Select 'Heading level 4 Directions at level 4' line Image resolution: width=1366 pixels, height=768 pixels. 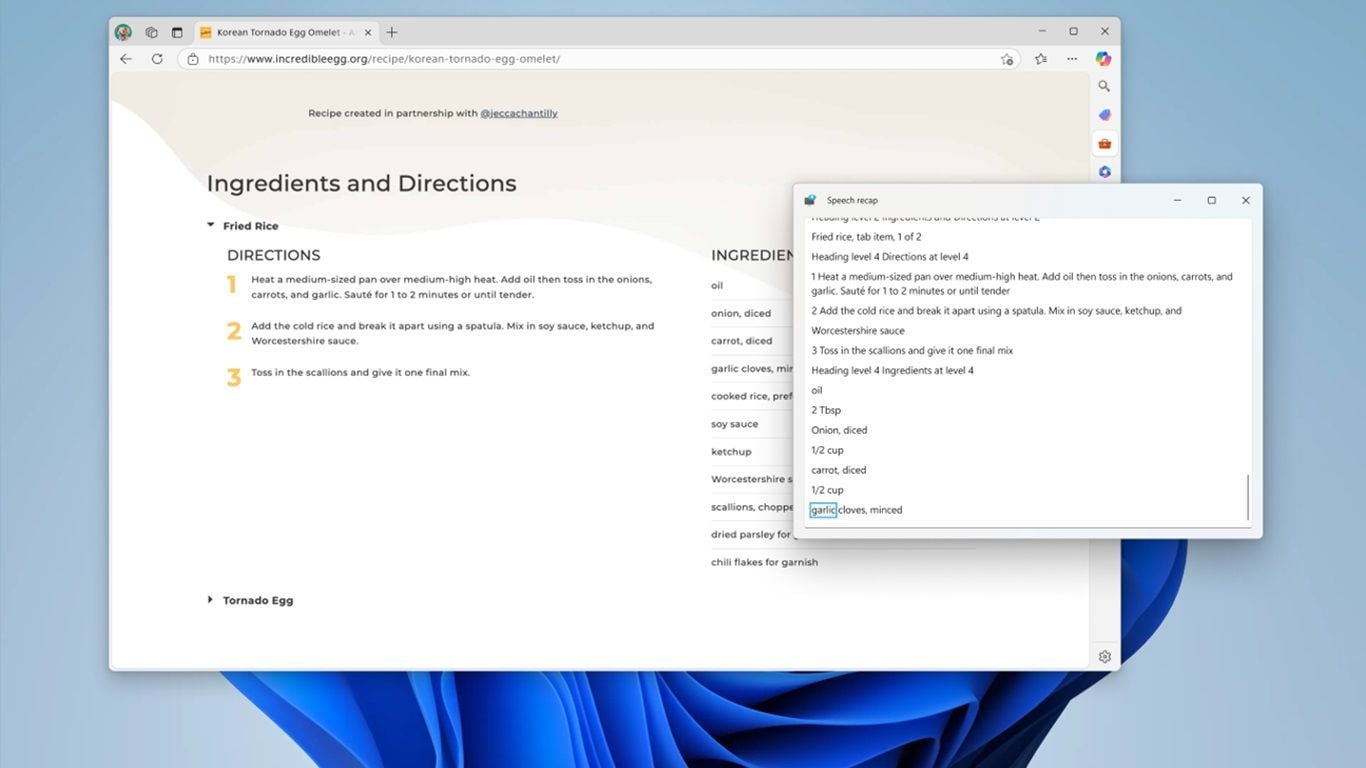click(x=890, y=257)
